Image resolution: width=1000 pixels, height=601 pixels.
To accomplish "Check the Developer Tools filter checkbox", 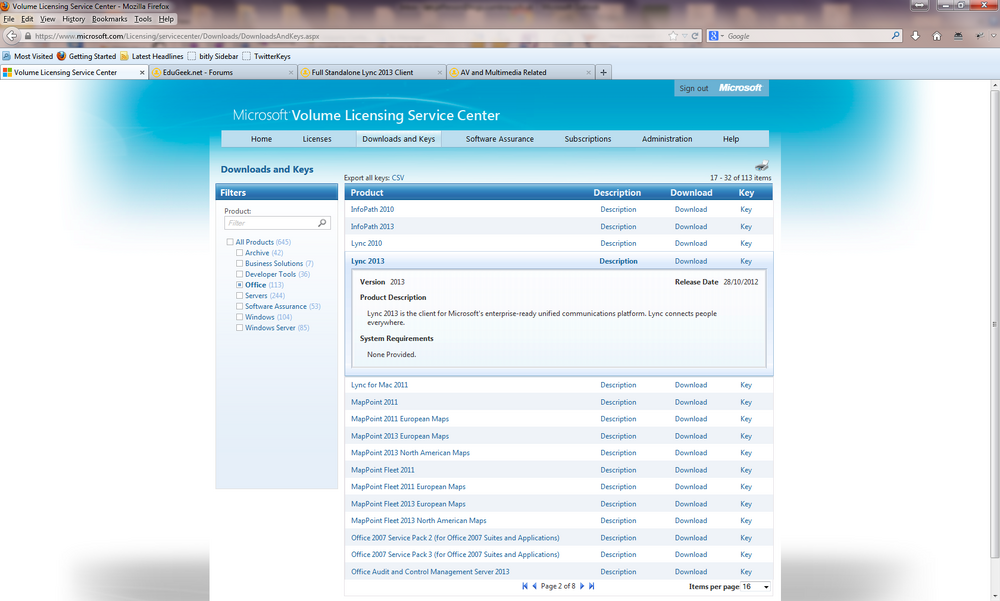I will point(239,274).
